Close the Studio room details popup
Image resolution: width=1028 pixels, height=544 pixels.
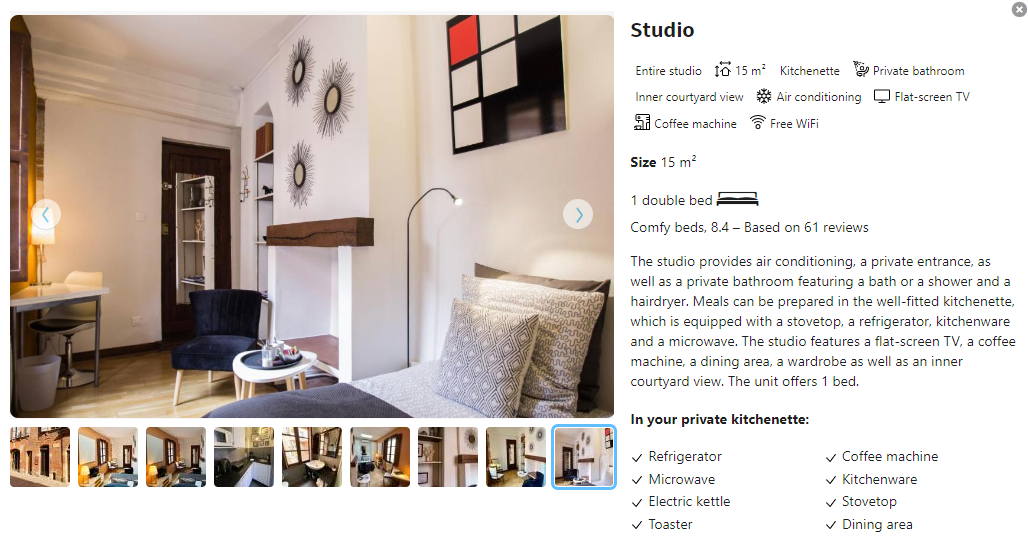pos(1018,9)
